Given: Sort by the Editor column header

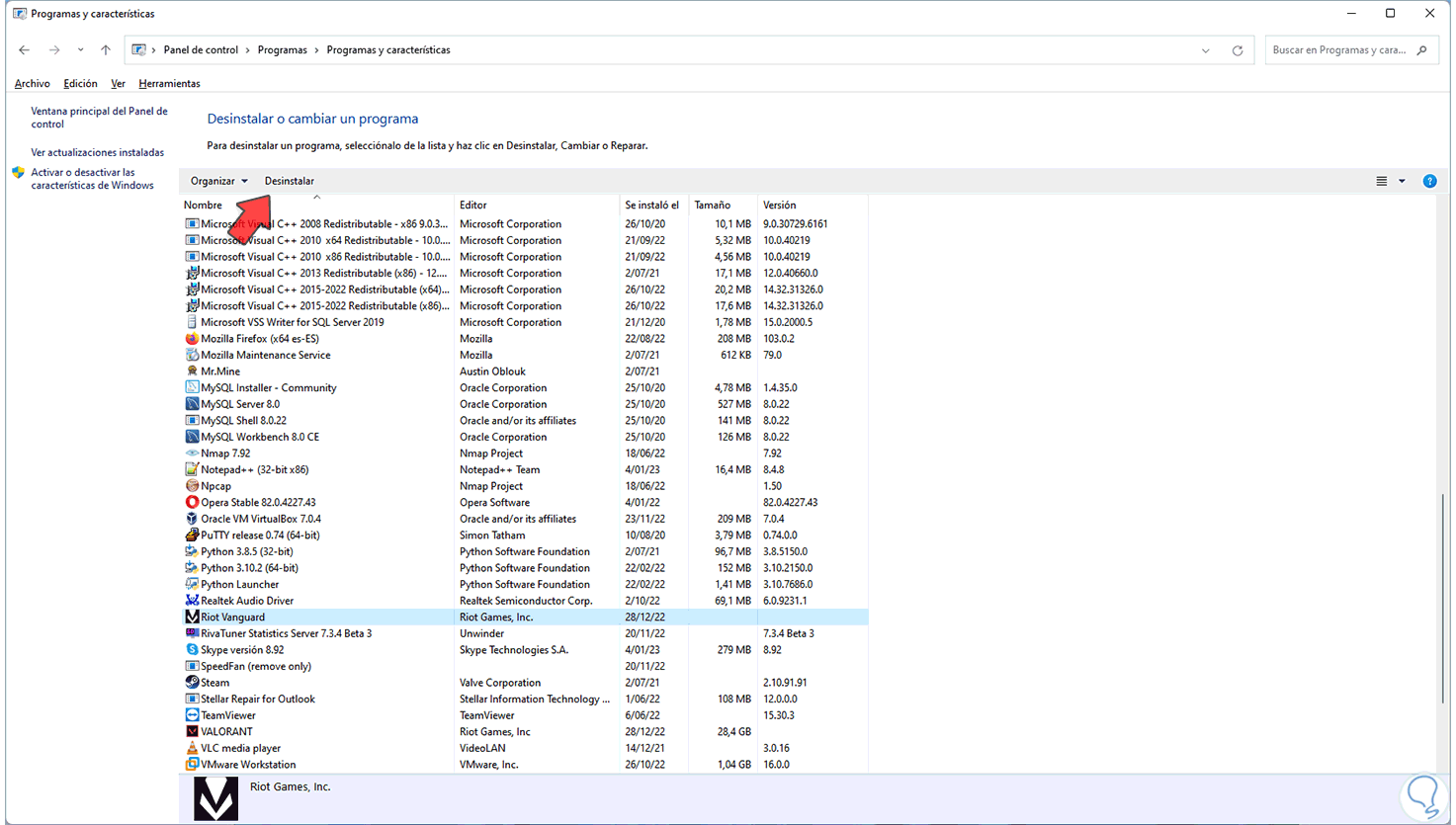Looking at the screenshot, I should (x=536, y=206).
